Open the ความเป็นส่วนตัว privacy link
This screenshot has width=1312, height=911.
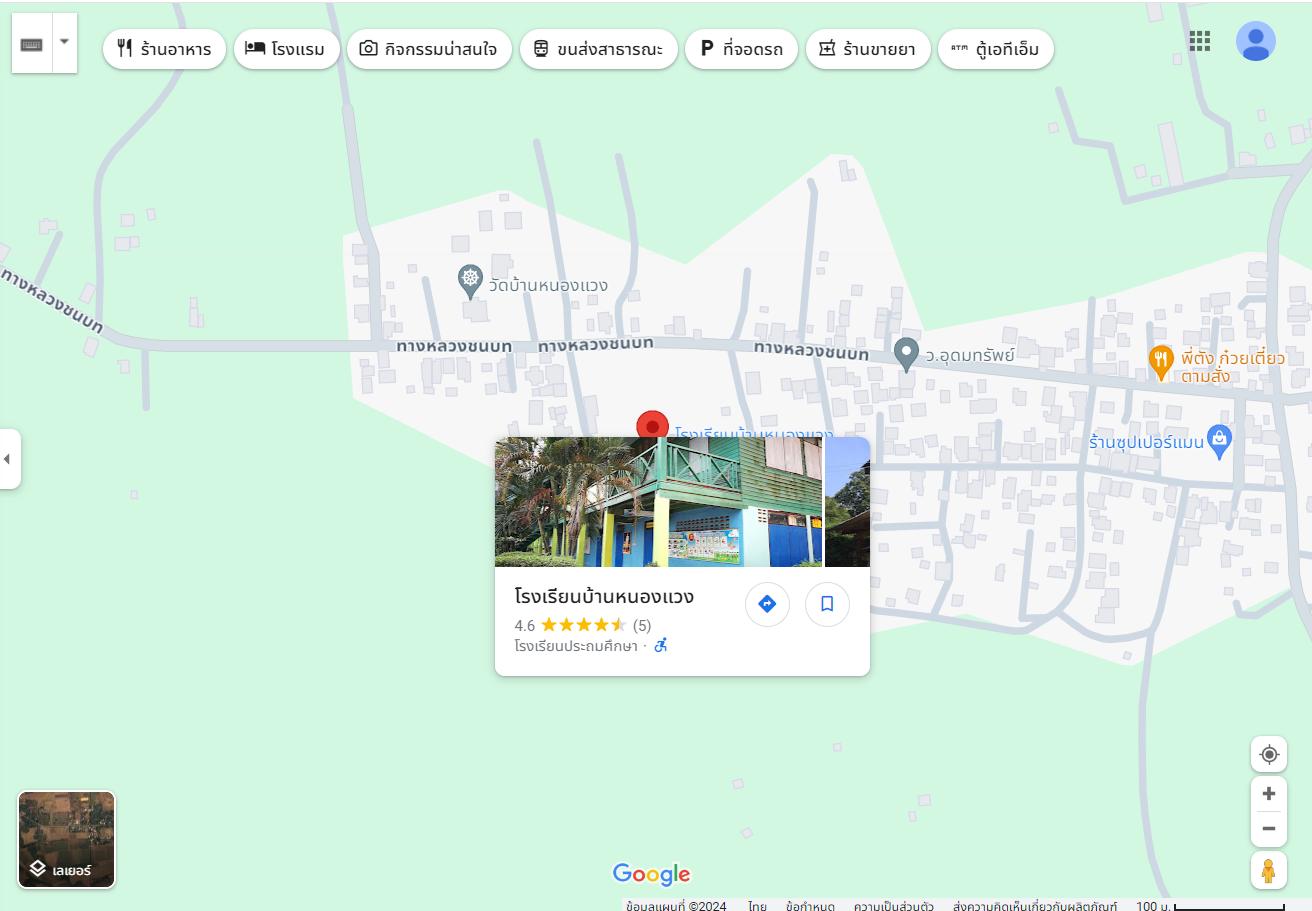[893, 906]
